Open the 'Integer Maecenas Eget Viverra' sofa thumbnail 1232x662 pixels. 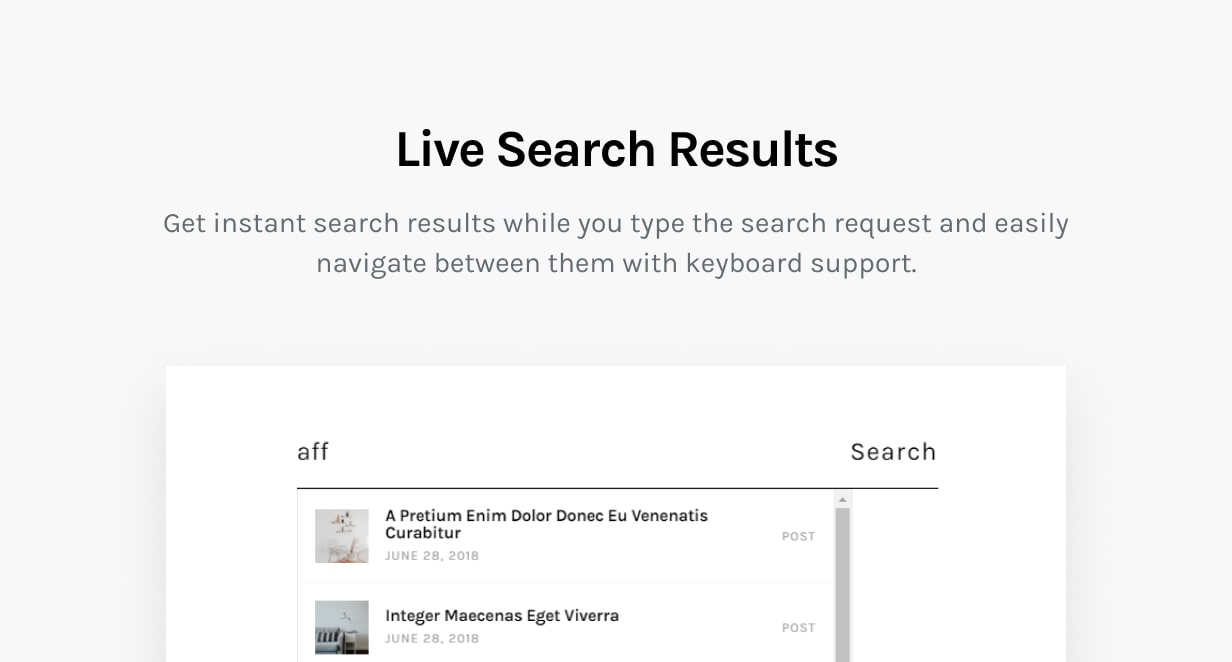coord(342,627)
